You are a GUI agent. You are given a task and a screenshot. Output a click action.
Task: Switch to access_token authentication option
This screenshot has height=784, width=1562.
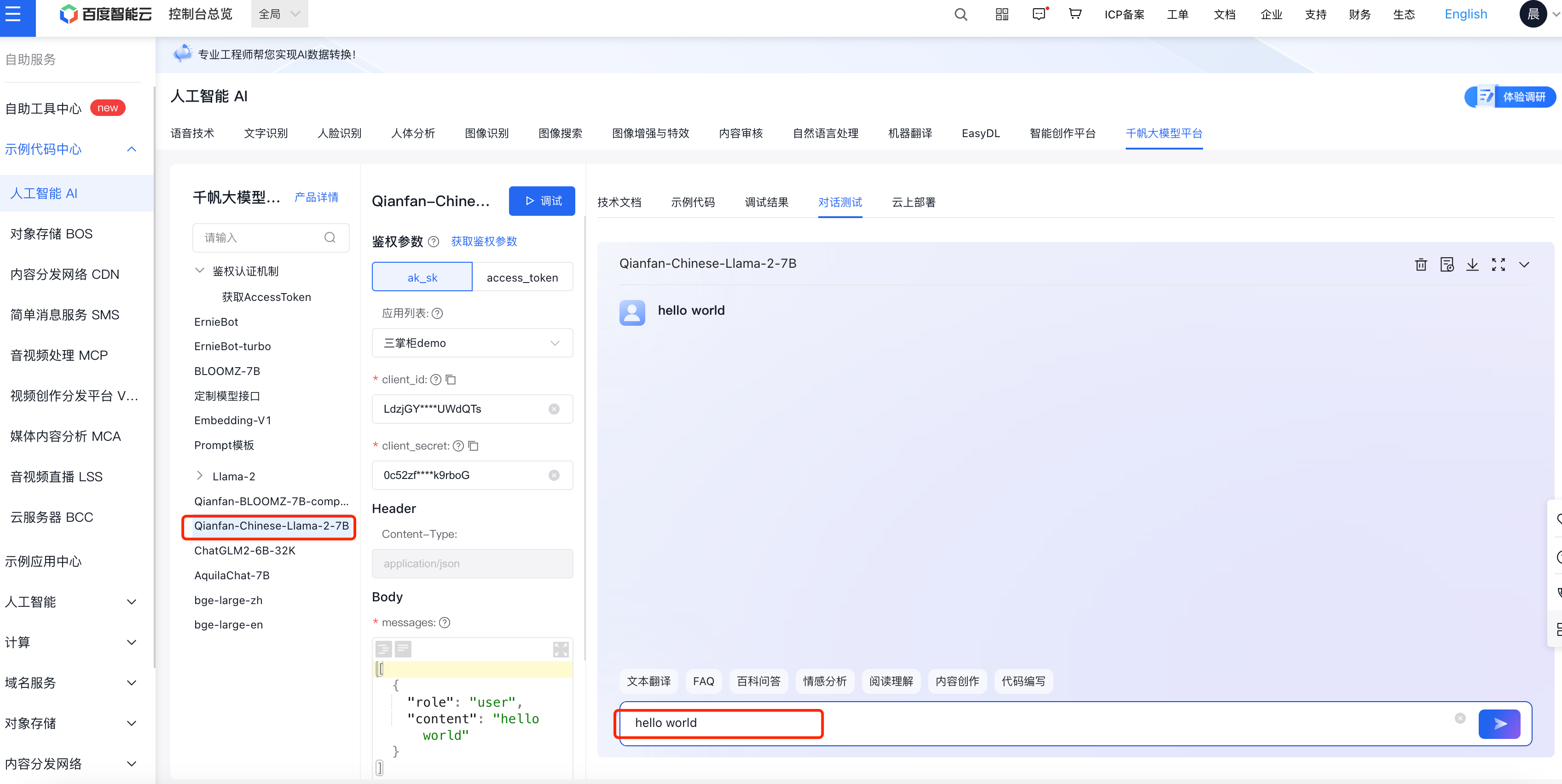point(522,277)
